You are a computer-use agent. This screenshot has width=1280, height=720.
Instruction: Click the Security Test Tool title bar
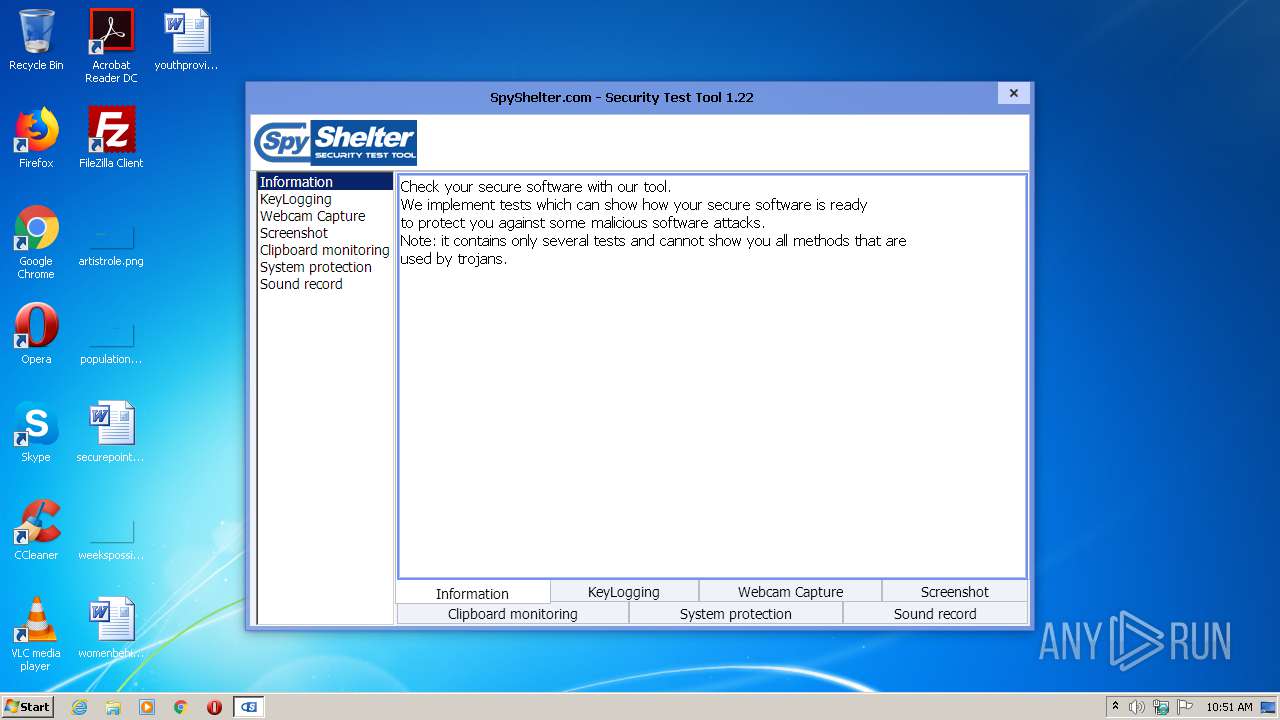pyautogui.click(x=622, y=97)
